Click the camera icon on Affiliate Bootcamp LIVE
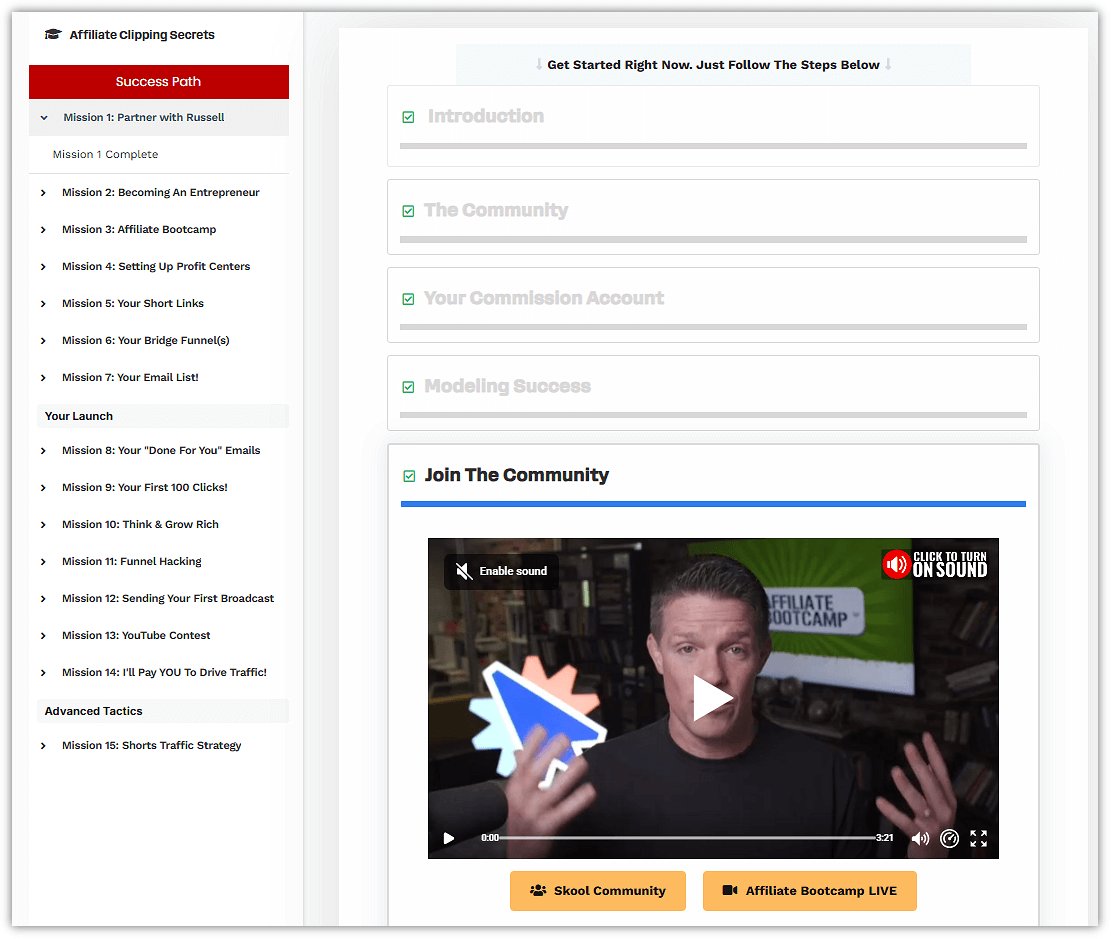The width and height of the screenshot is (1111, 939). [730, 890]
